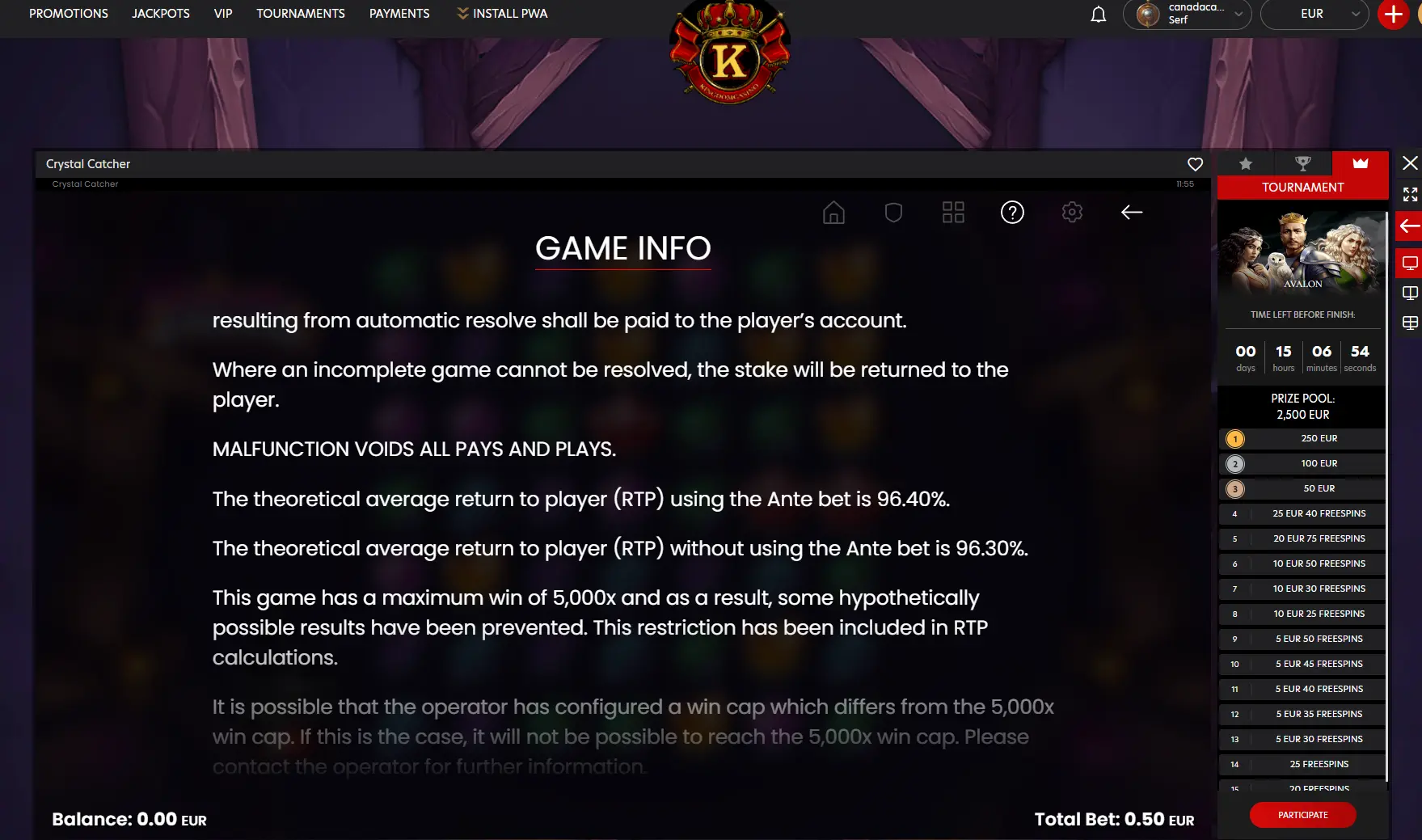Switch to the trophy tab

[1302, 163]
